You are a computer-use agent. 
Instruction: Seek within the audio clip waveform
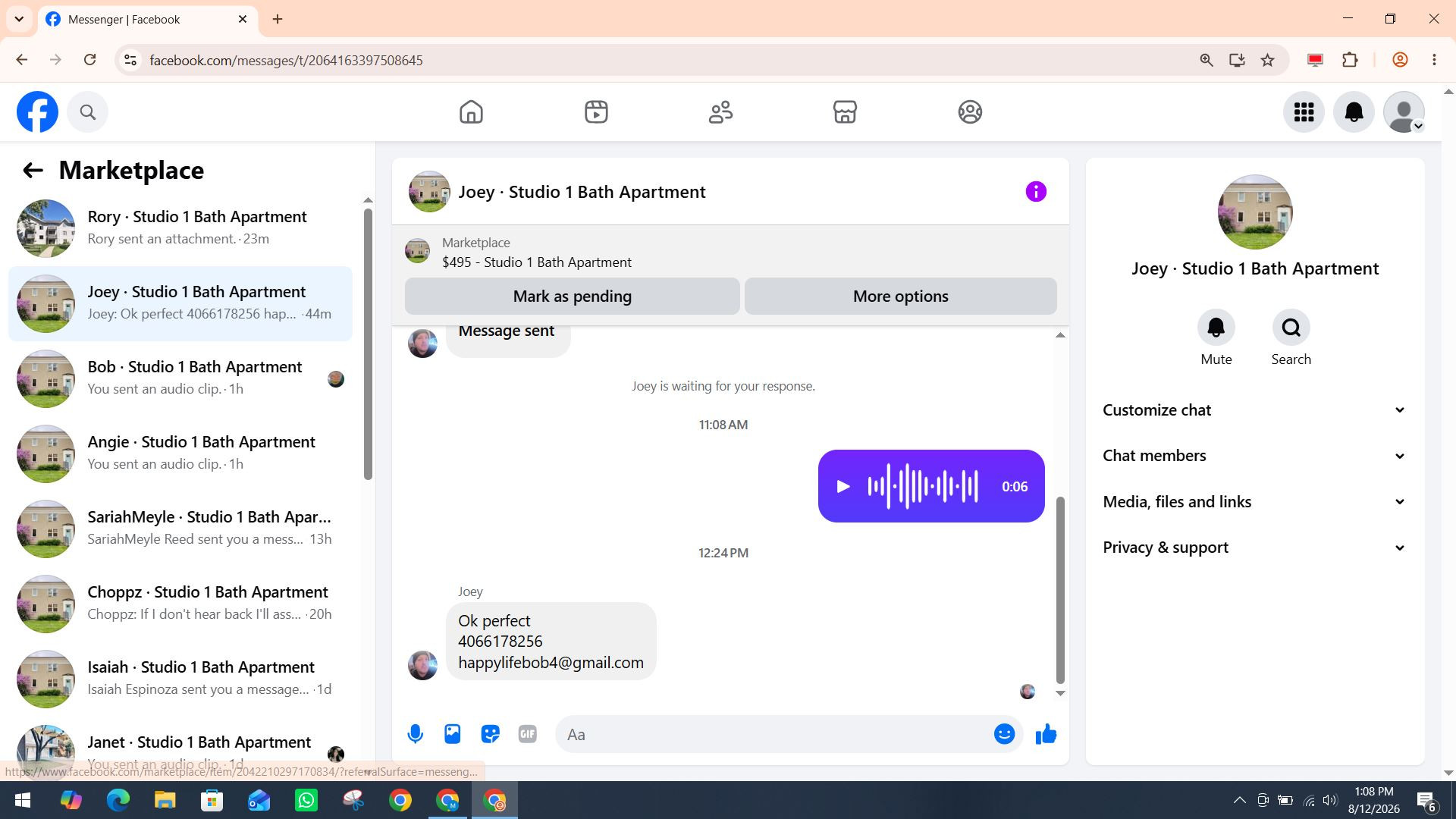coord(922,486)
